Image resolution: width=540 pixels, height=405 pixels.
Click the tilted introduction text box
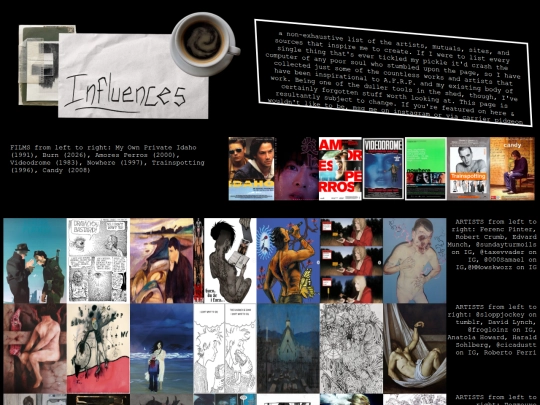[x=393, y=73]
